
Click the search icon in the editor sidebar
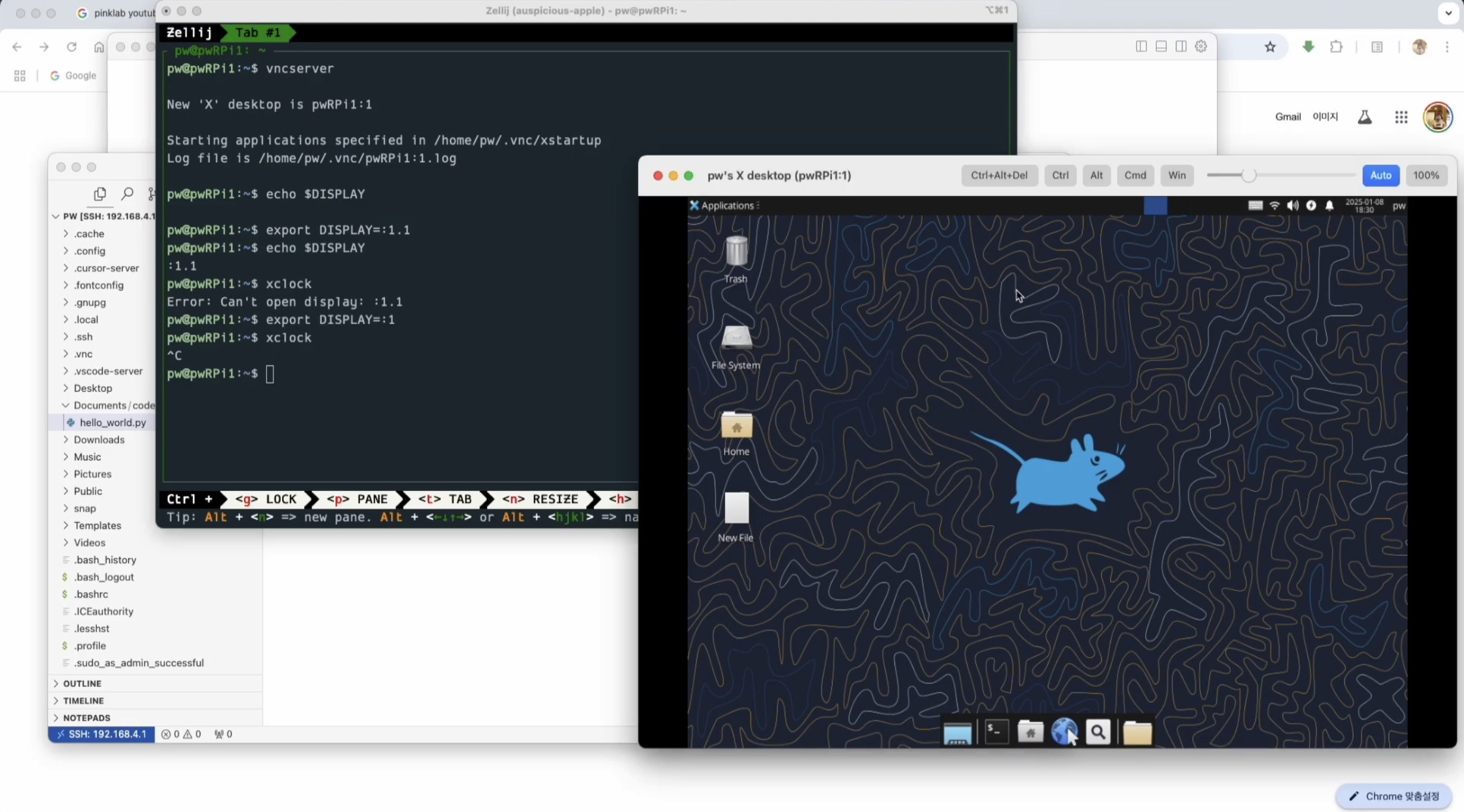pyautogui.click(x=127, y=194)
